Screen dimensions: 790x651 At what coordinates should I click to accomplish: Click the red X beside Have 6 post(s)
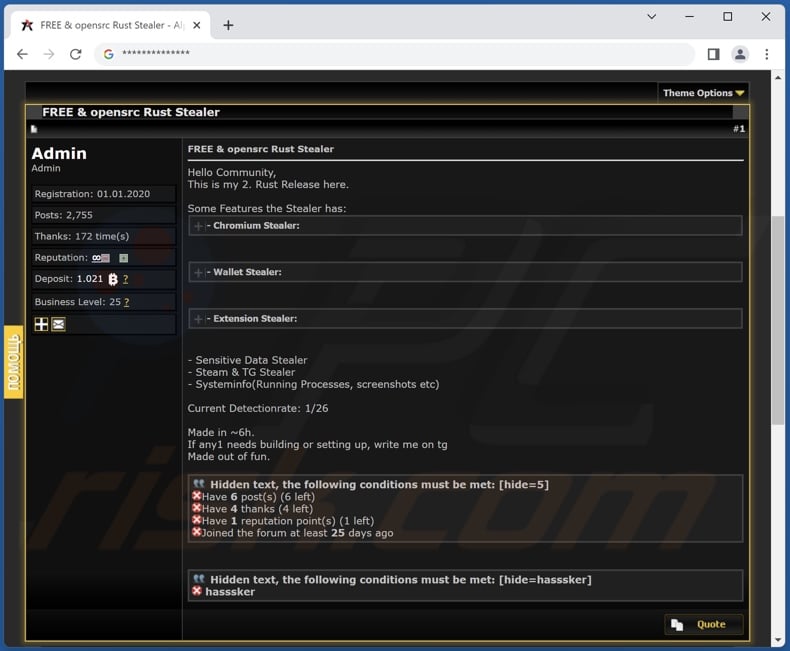197,496
